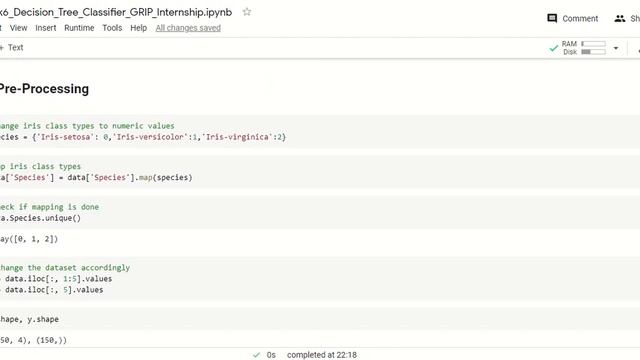Click the 'iris class types to numeric values' comment
The image size is (640, 360).
(x=98, y=126)
